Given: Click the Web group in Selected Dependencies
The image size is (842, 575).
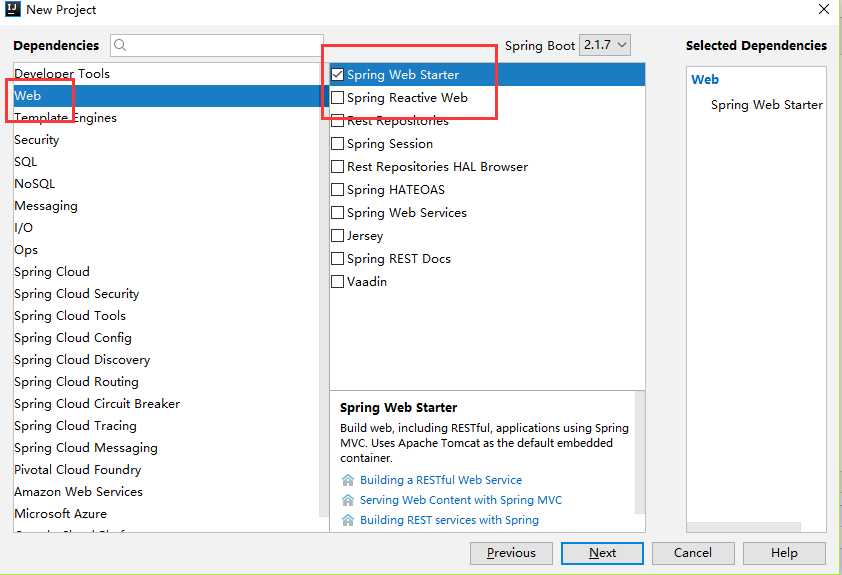Looking at the screenshot, I should tap(705, 79).
